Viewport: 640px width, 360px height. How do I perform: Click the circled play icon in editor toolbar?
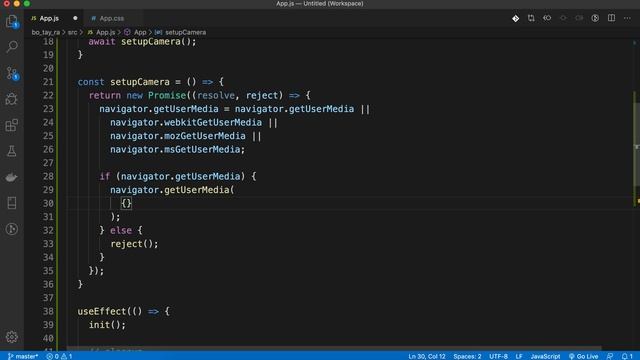click(595, 18)
